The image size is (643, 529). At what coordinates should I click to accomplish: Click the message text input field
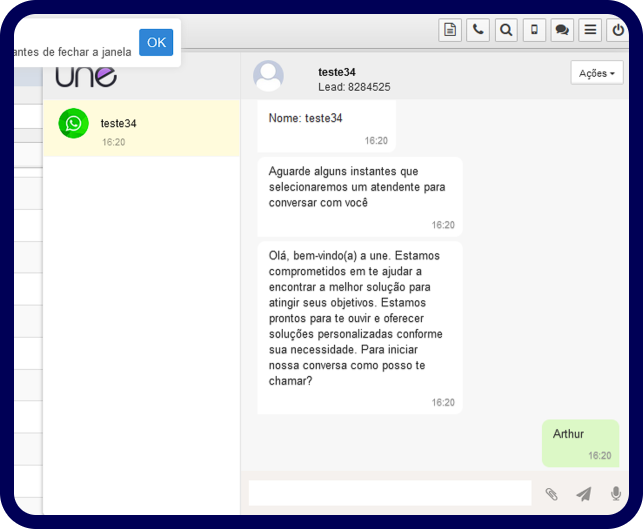[390, 493]
